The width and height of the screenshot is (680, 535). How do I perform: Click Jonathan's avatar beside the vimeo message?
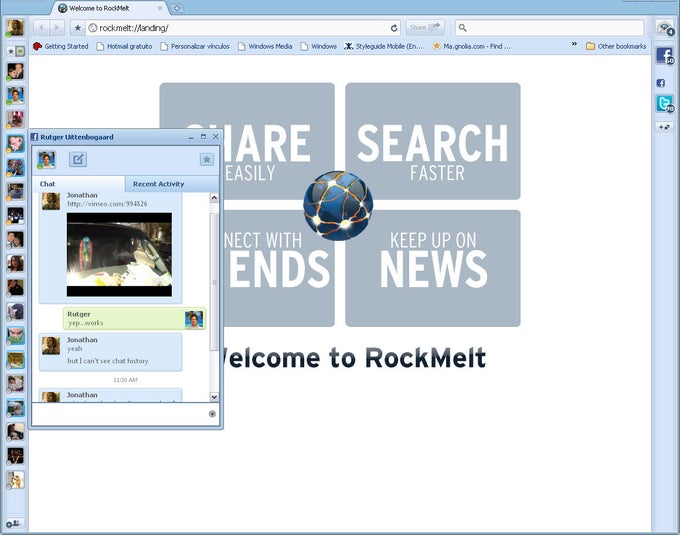pos(51,201)
